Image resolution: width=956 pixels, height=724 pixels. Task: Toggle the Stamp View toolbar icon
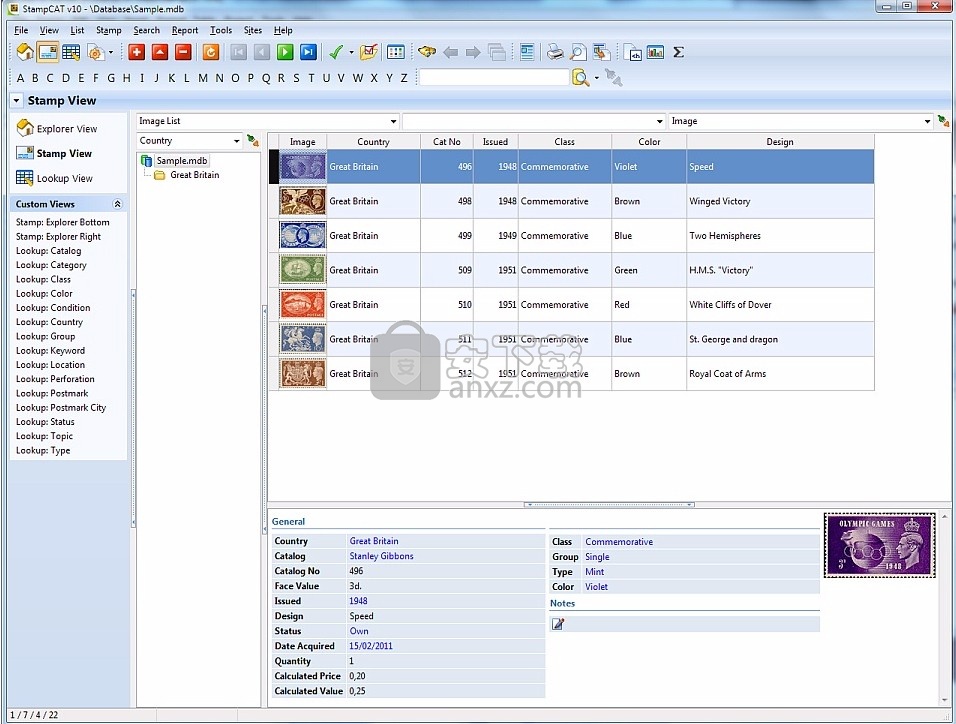tap(48, 52)
